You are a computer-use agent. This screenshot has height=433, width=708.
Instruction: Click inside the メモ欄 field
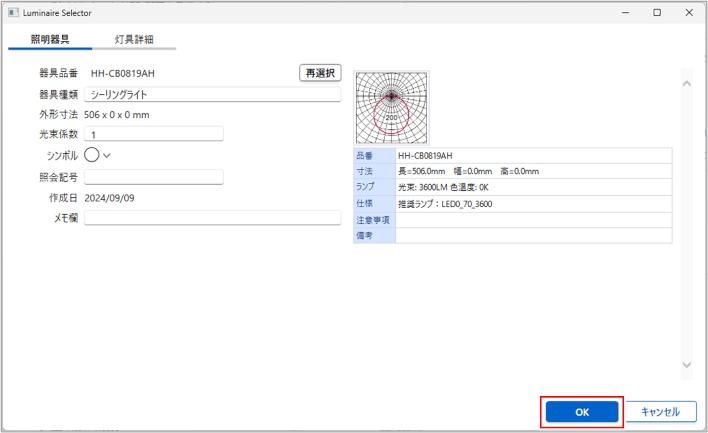pos(212,217)
